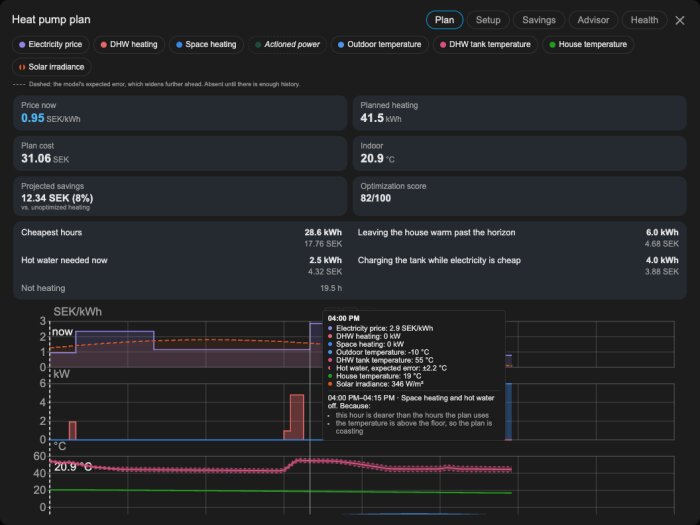Click the 12.34 SEK (8%) savings value
This screenshot has width=700, height=525.
pyautogui.click(x=57, y=198)
